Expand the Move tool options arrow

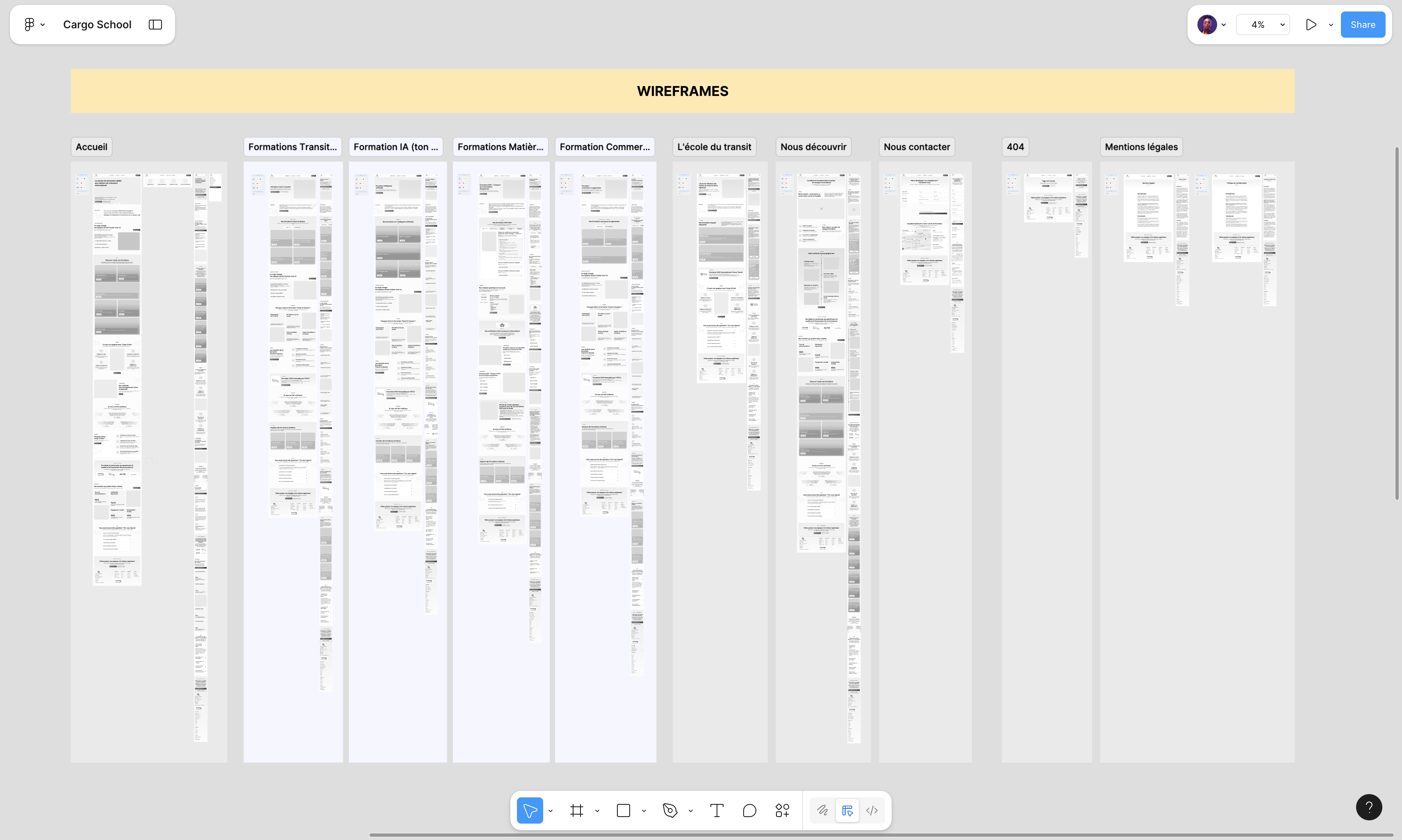coord(551,810)
